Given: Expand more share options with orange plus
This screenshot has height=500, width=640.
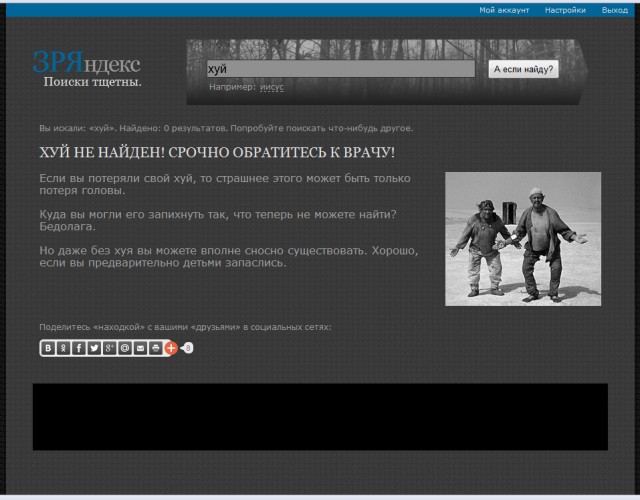Looking at the screenshot, I should (x=170, y=348).
